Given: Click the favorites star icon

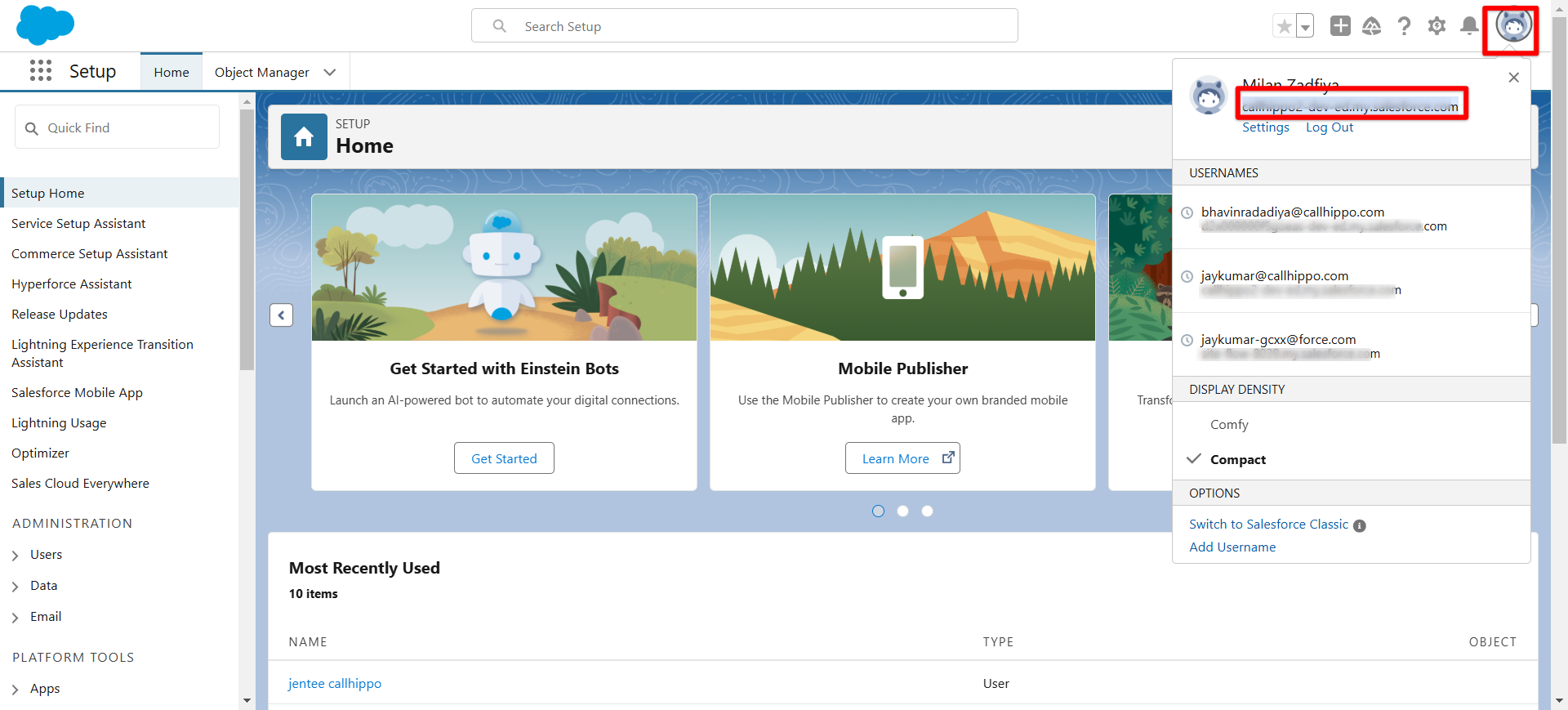Looking at the screenshot, I should [x=1284, y=26].
